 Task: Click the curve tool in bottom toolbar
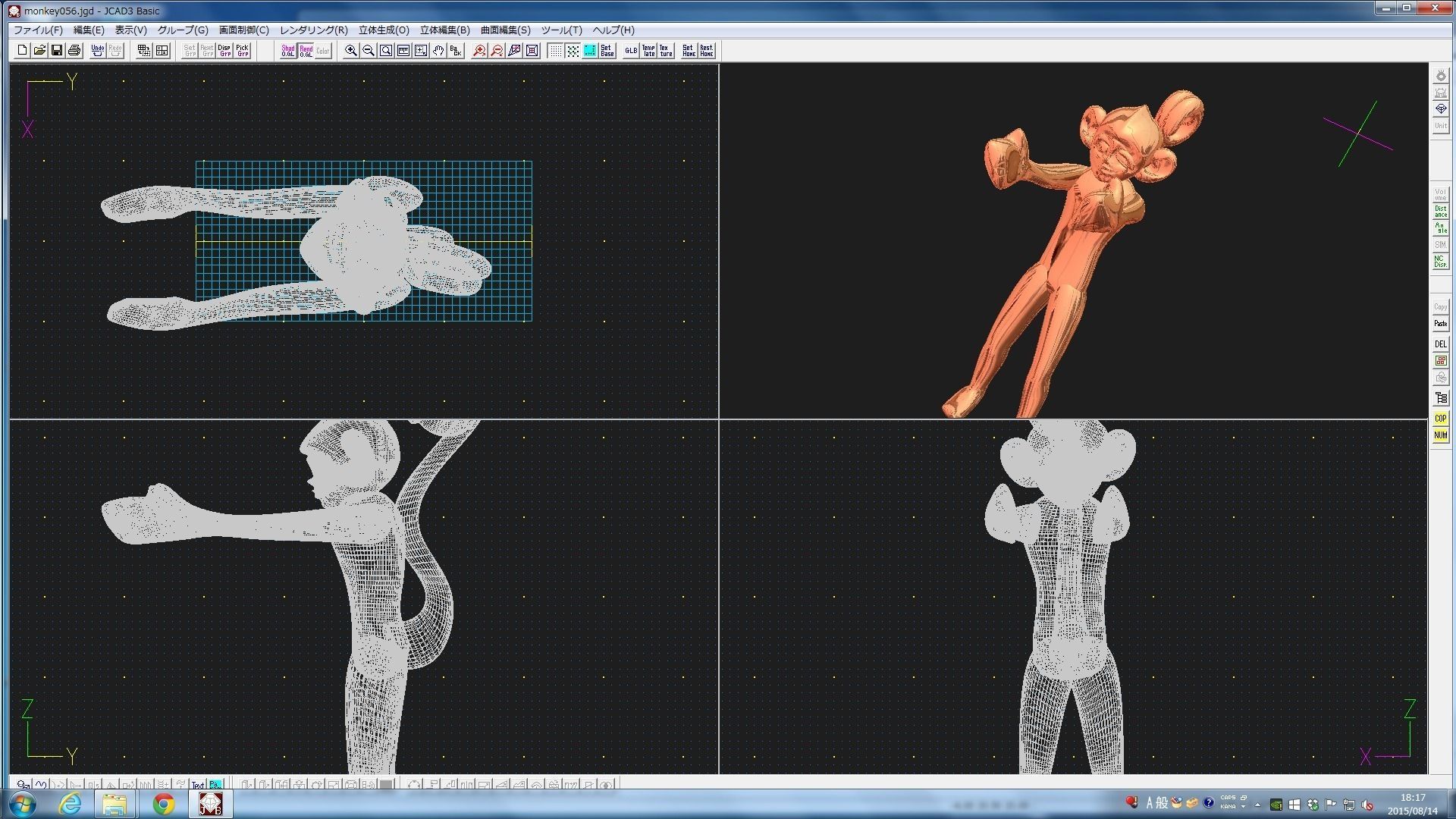coord(41,785)
